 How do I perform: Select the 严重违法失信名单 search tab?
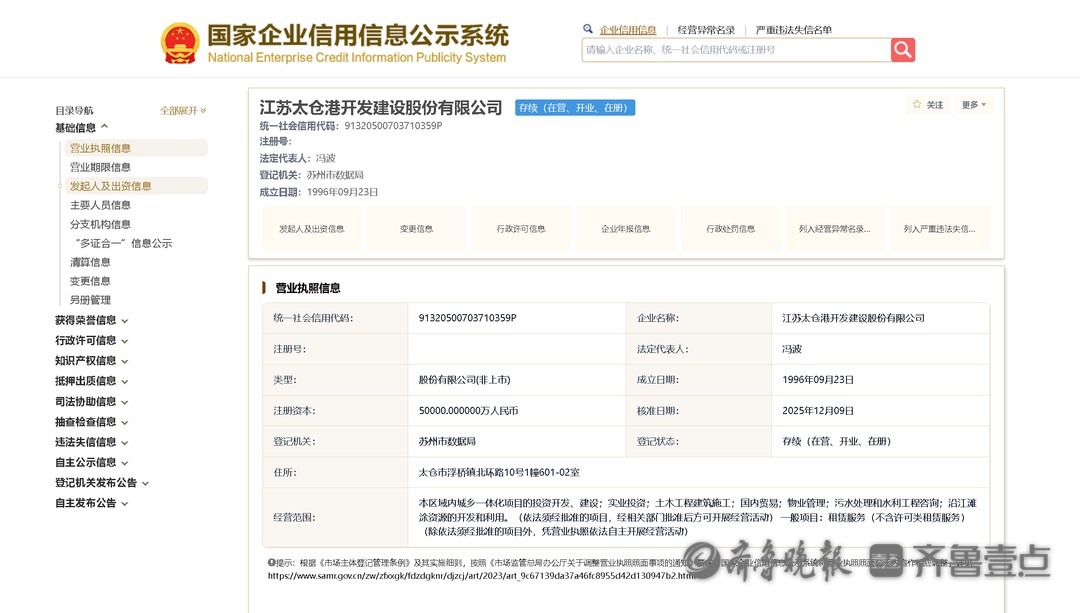click(793, 30)
